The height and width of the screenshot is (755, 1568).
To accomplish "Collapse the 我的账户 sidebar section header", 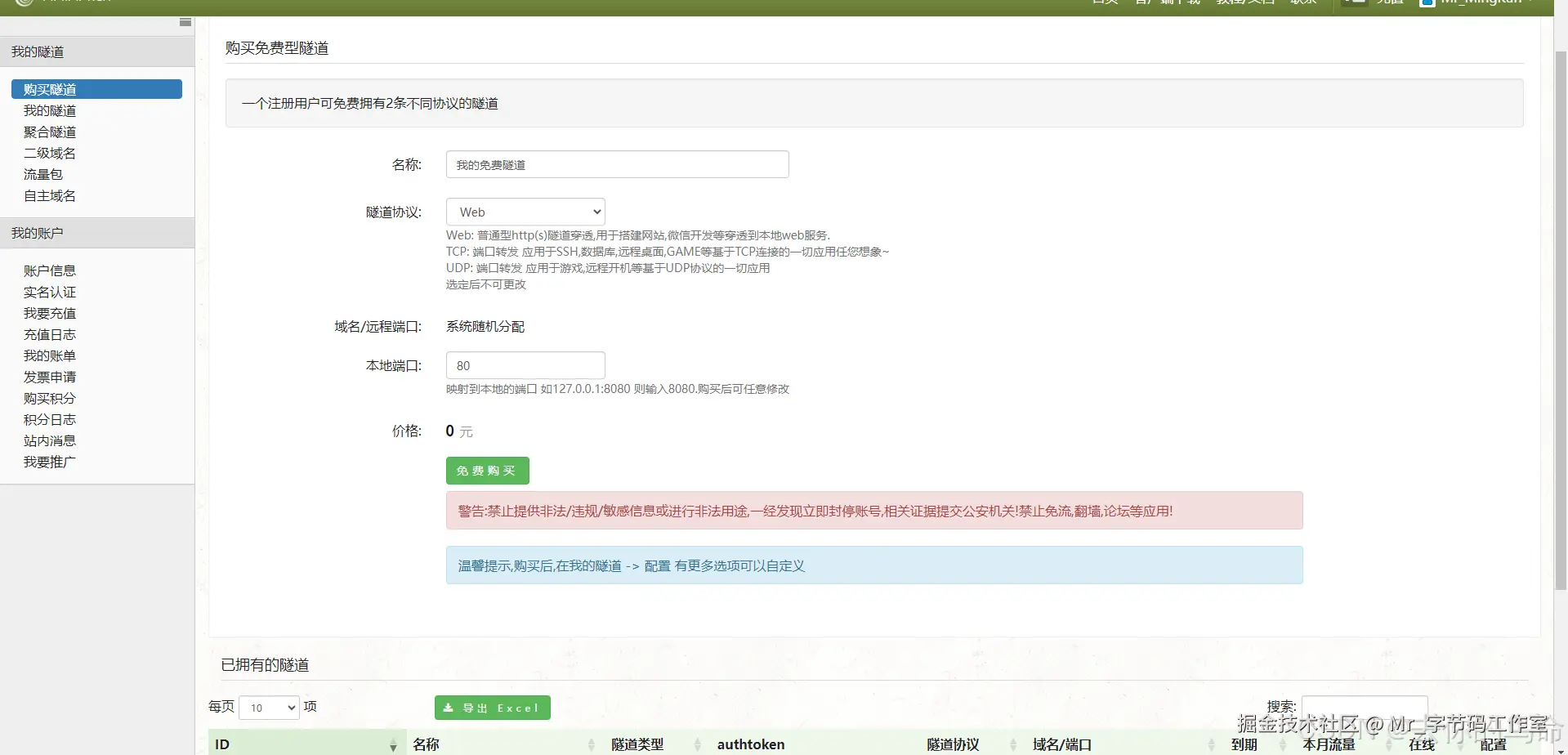I will pos(97,233).
